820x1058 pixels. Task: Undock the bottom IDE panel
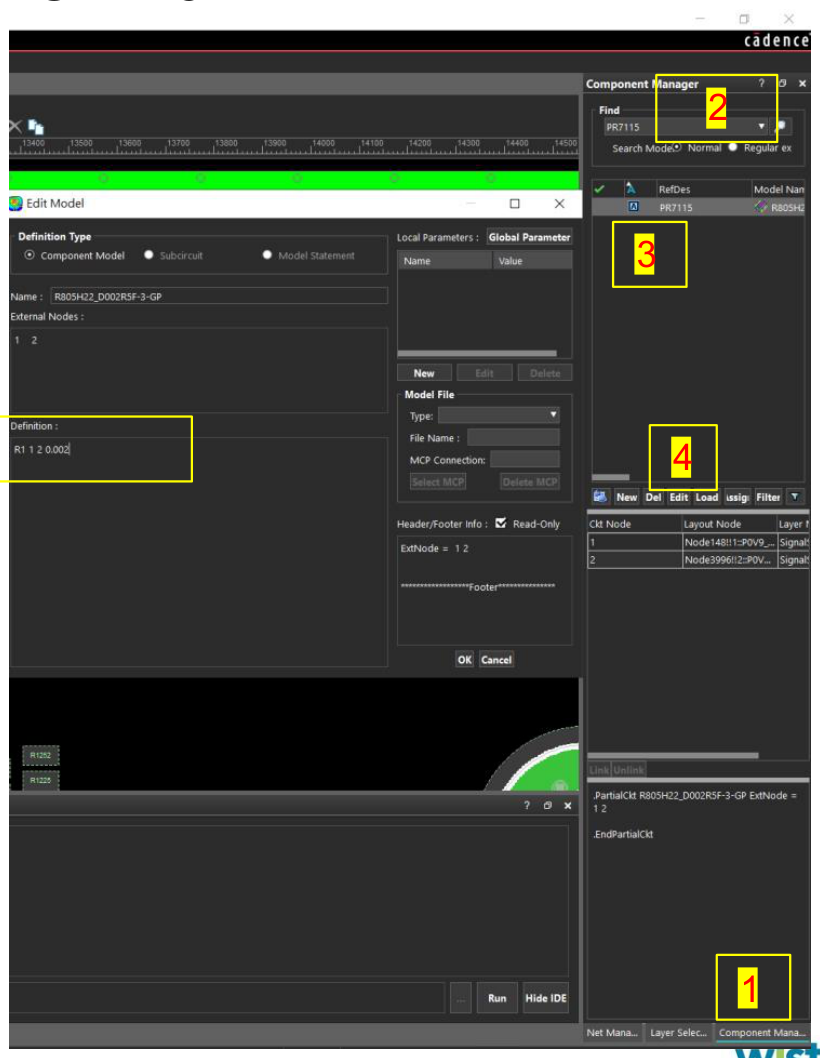point(547,805)
